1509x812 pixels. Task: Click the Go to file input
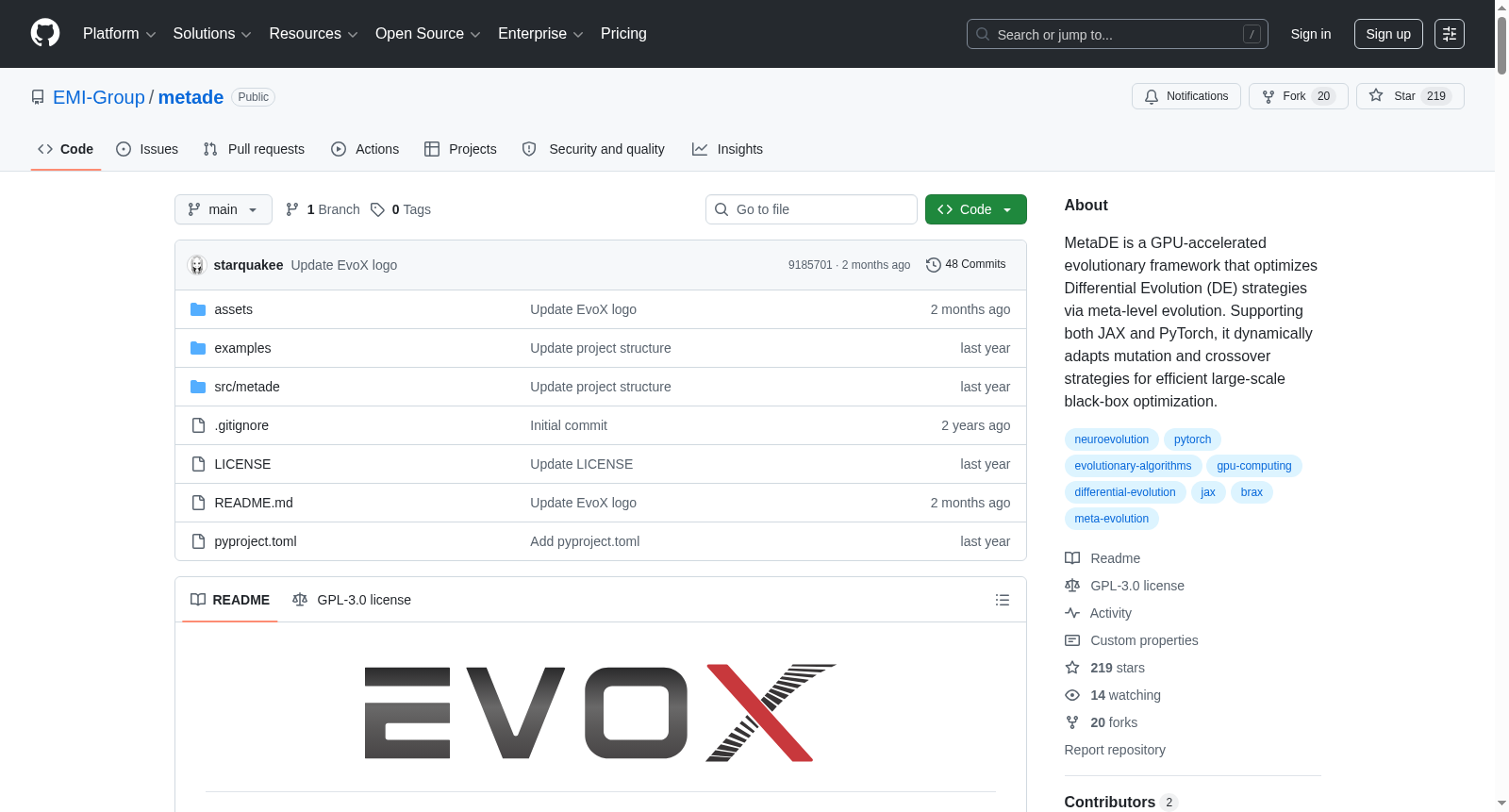click(x=811, y=209)
